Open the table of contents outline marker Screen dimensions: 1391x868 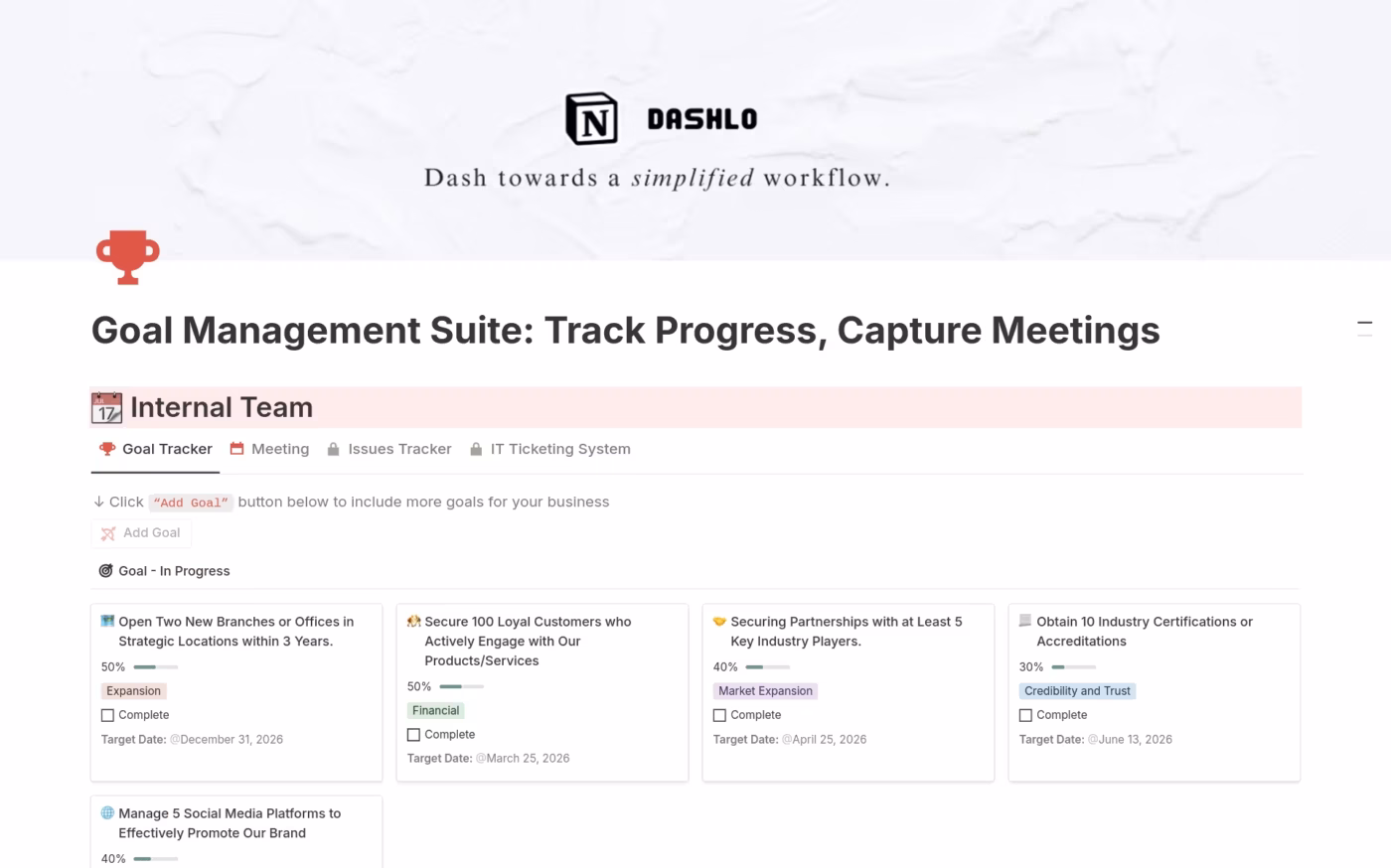tap(1364, 329)
